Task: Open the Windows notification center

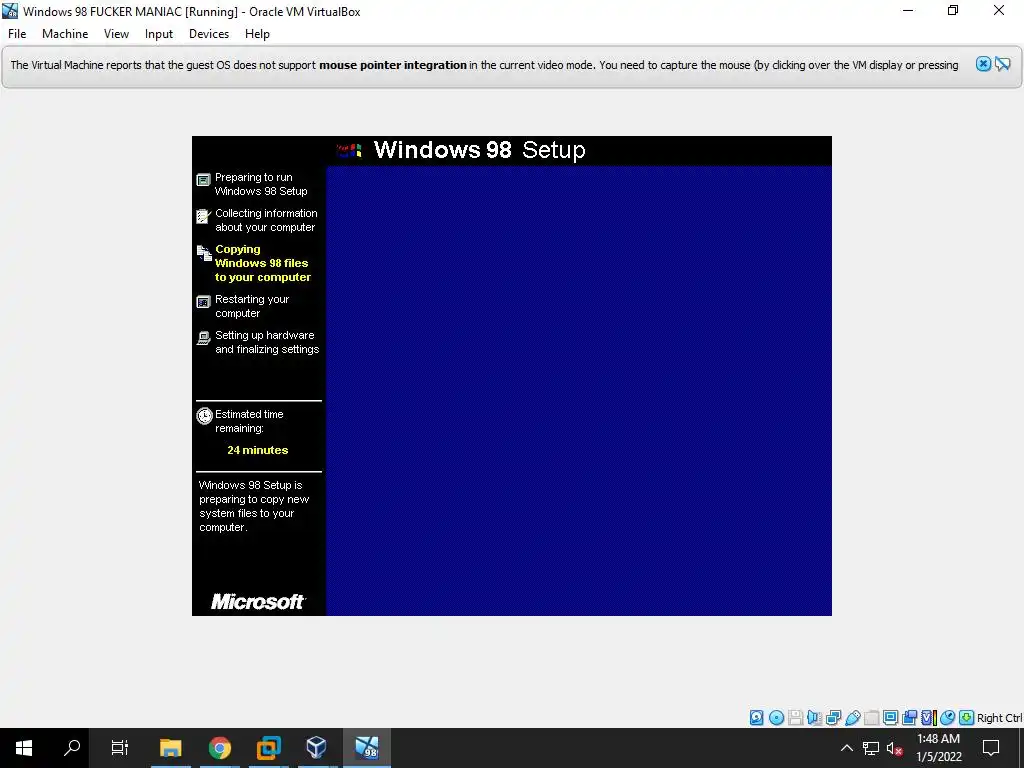Action: [x=991, y=748]
